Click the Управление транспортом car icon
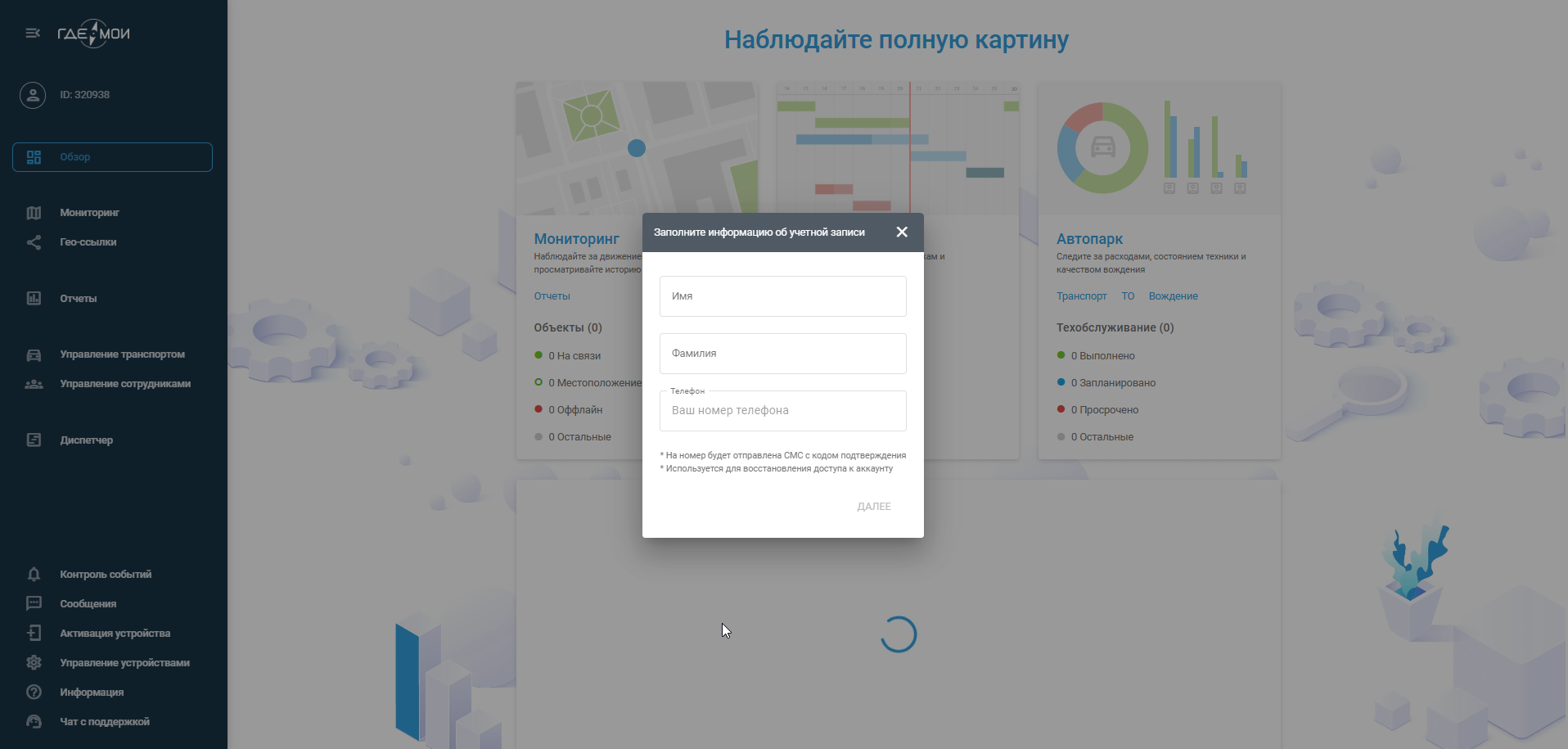Screen dimensions: 1568x749 coord(34,354)
